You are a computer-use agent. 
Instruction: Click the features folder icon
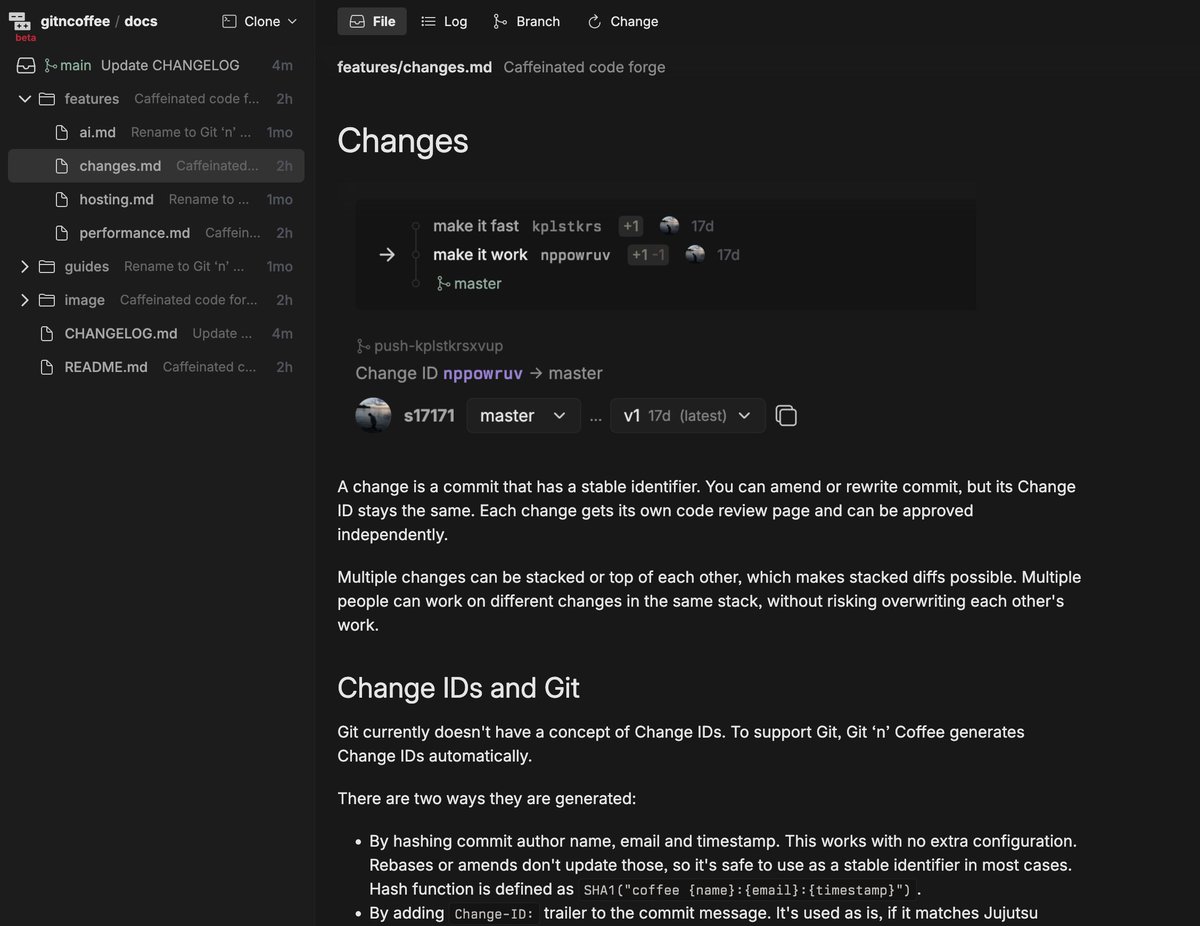point(47,99)
